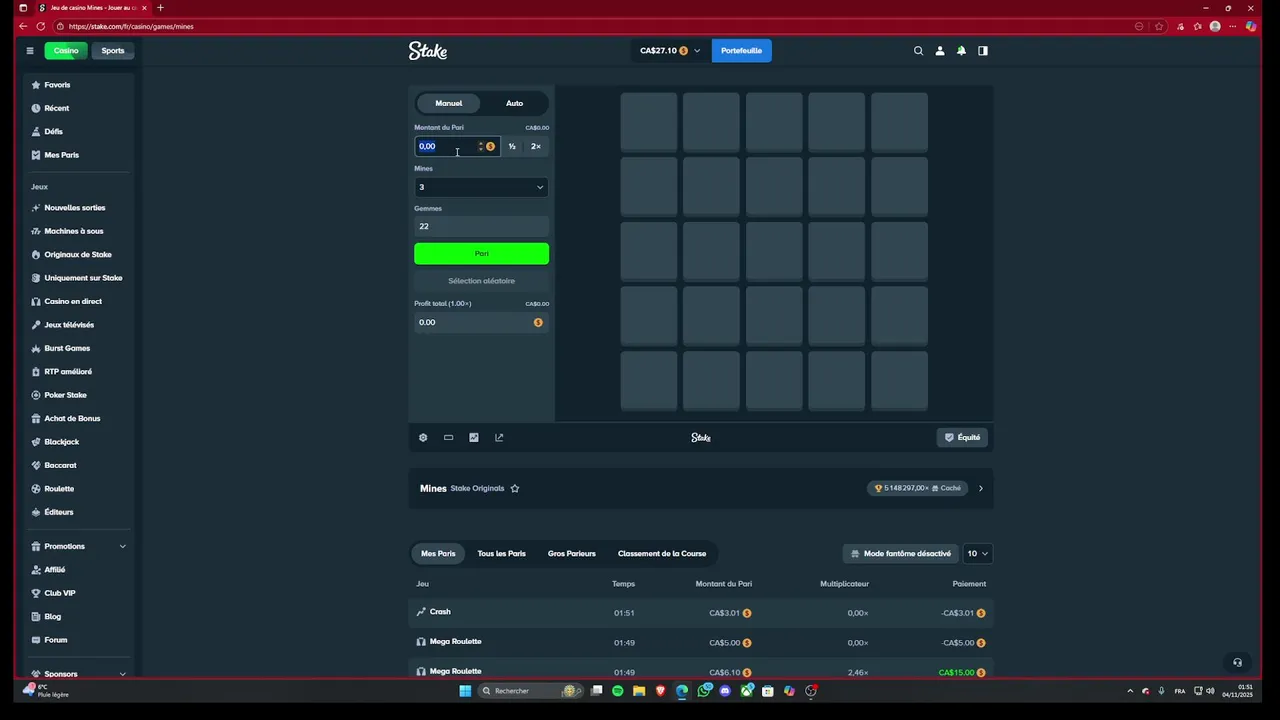
Task: Reload the page in the browser
Action: (x=40, y=26)
